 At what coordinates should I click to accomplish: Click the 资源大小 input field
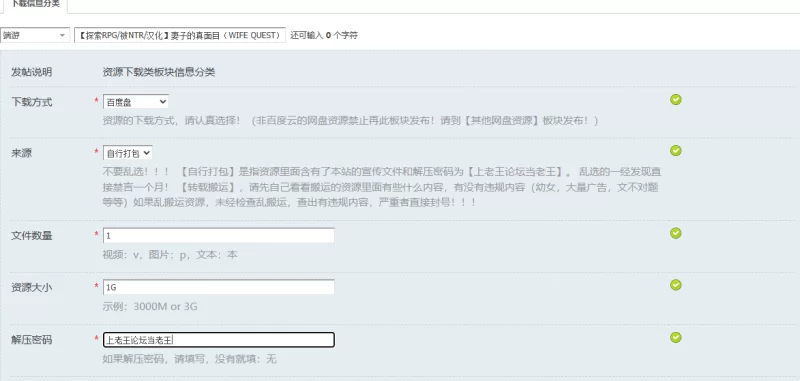[x=218, y=287]
